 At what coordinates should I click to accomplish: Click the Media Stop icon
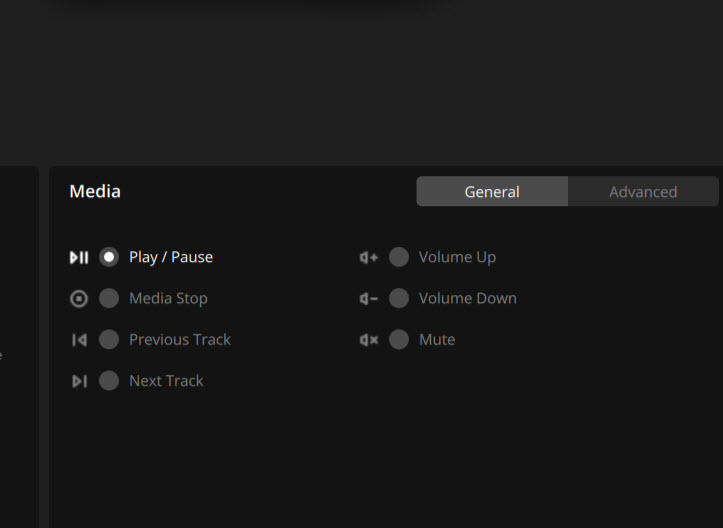(79, 299)
